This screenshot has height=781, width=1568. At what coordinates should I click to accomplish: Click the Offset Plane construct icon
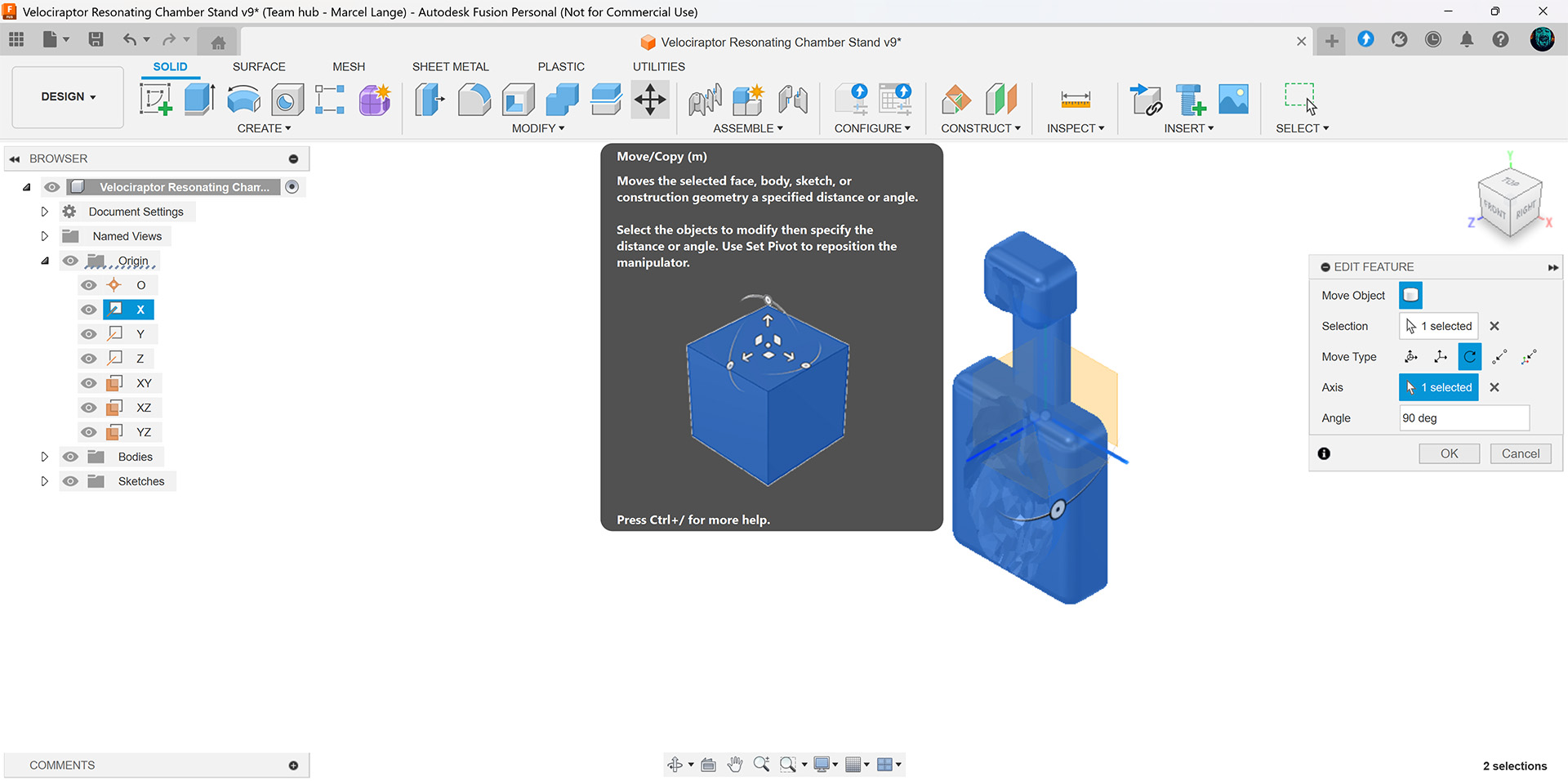click(x=956, y=100)
